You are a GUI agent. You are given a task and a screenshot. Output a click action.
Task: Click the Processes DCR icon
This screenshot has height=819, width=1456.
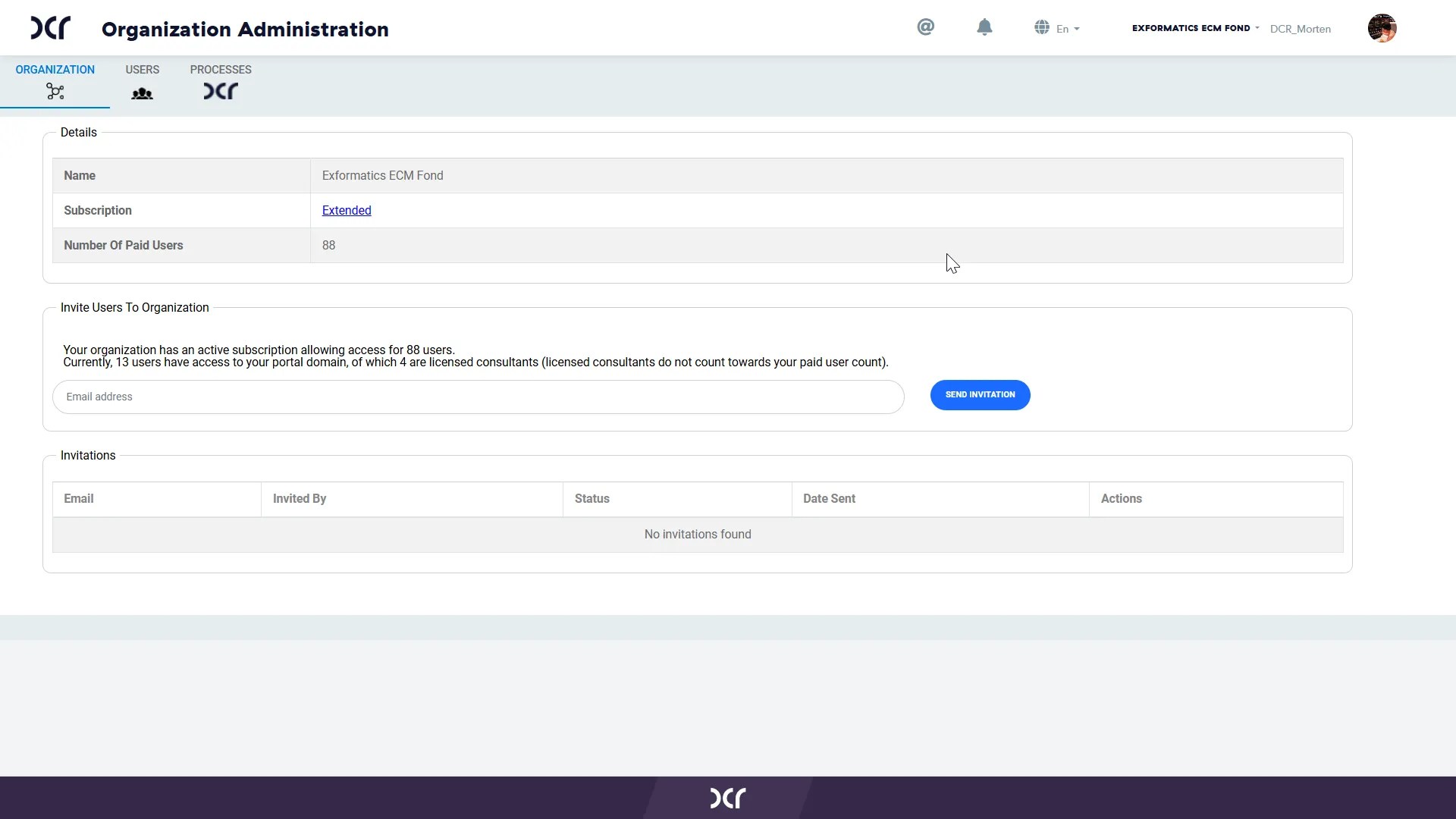[221, 92]
